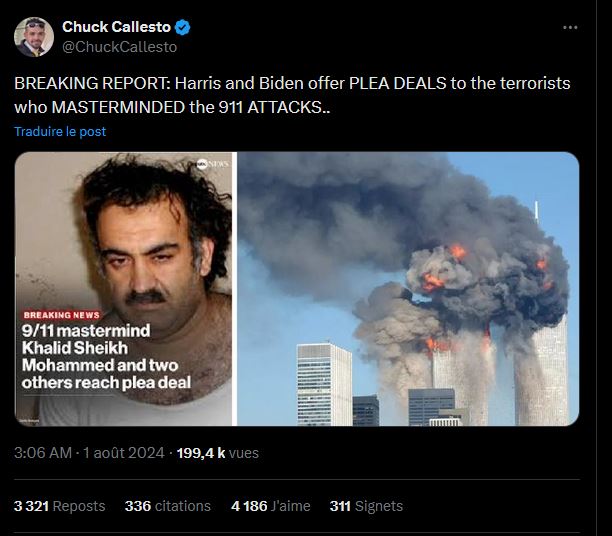Screen dimensions: 612x536
Task: Open the 336 citations list
Action: [x=167, y=506]
